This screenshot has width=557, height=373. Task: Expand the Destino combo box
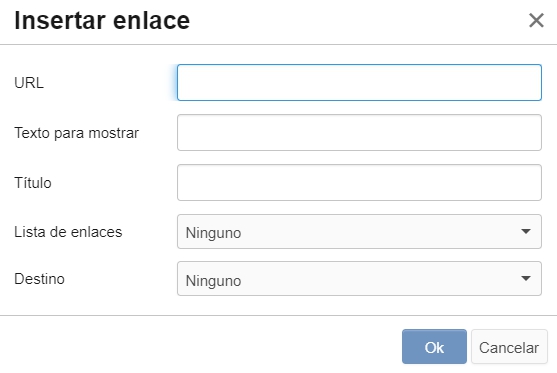tap(359, 279)
